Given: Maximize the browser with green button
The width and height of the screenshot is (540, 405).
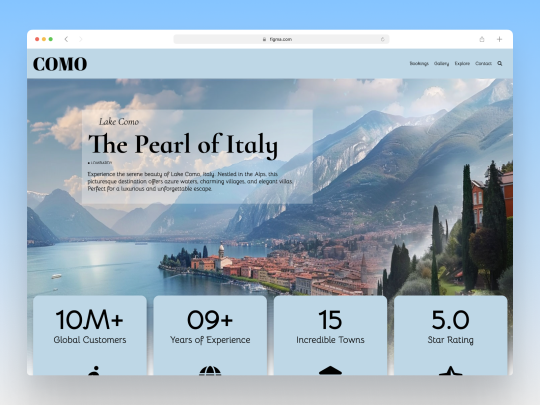Looking at the screenshot, I should coord(51,39).
